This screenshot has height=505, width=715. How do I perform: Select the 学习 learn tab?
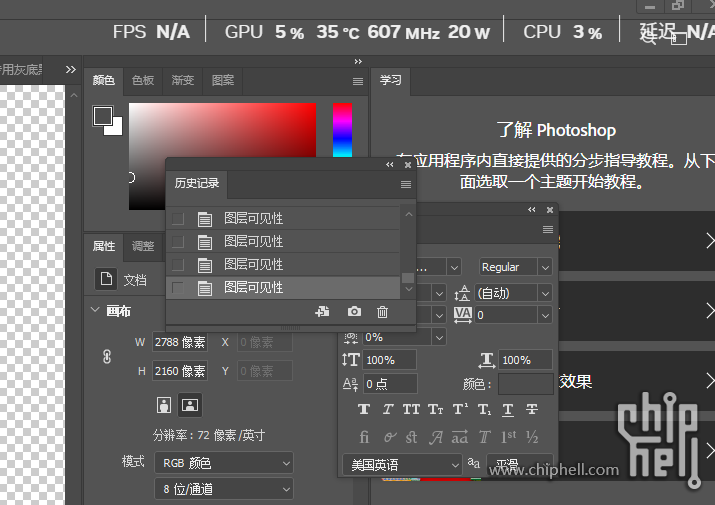[391, 80]
